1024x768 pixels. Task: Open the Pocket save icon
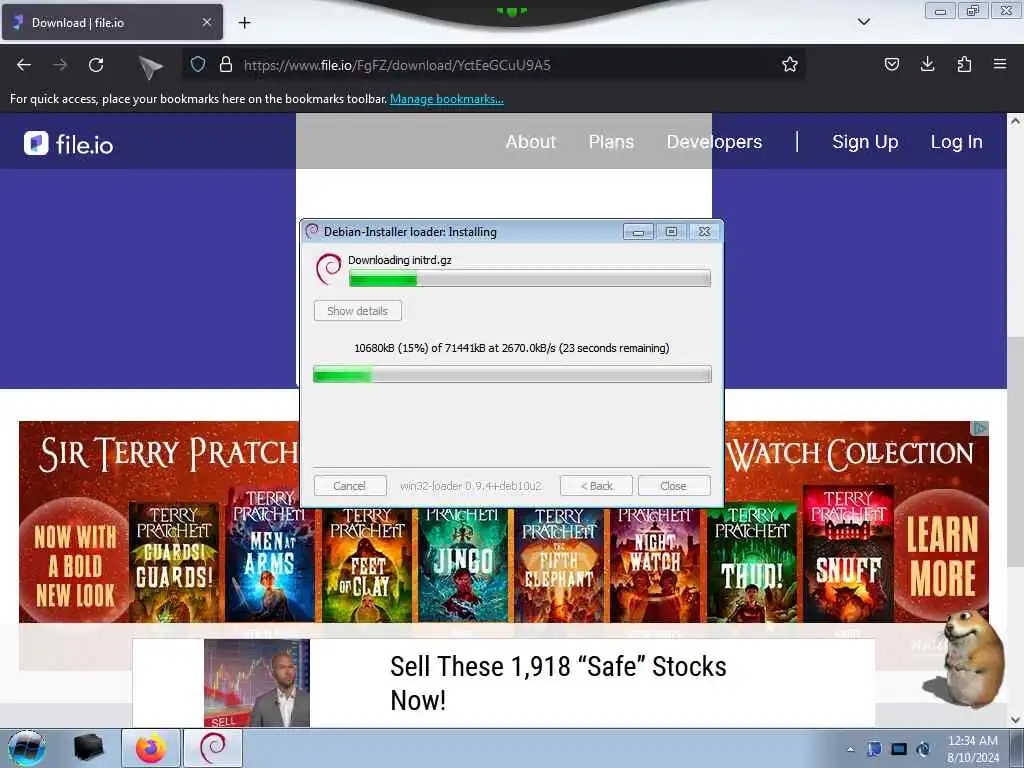pos(891,64)
